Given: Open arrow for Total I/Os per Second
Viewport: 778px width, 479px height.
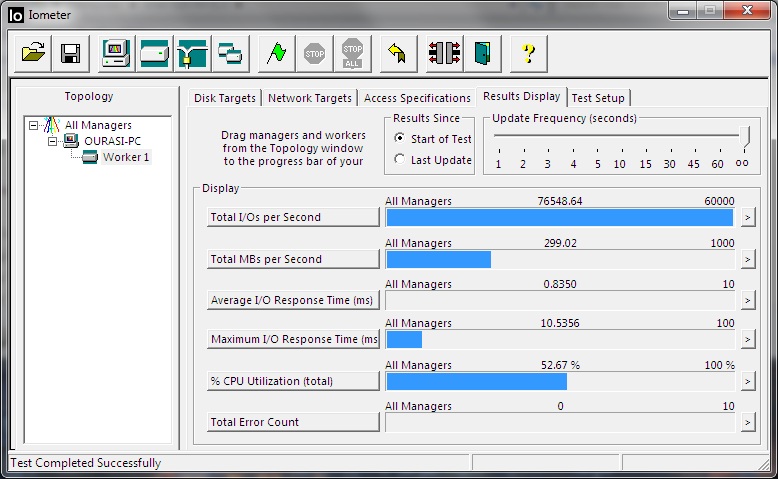Looking at the screenshot, I should coord(748,217).
